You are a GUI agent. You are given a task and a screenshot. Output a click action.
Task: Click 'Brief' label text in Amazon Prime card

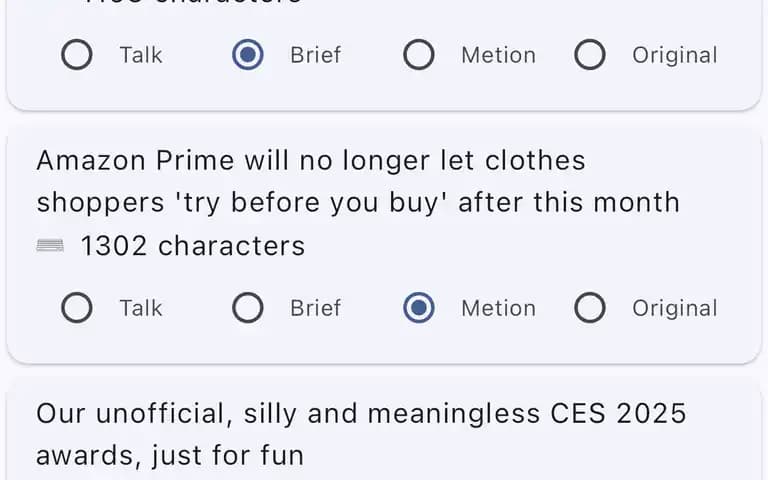[315, 308]
